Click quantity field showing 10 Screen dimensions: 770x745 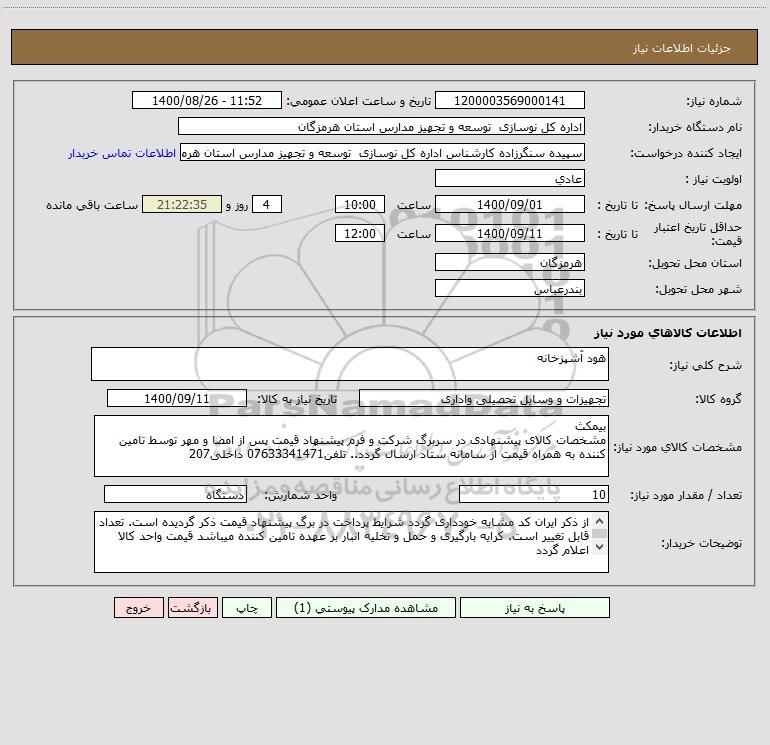(x=534, y=494)
